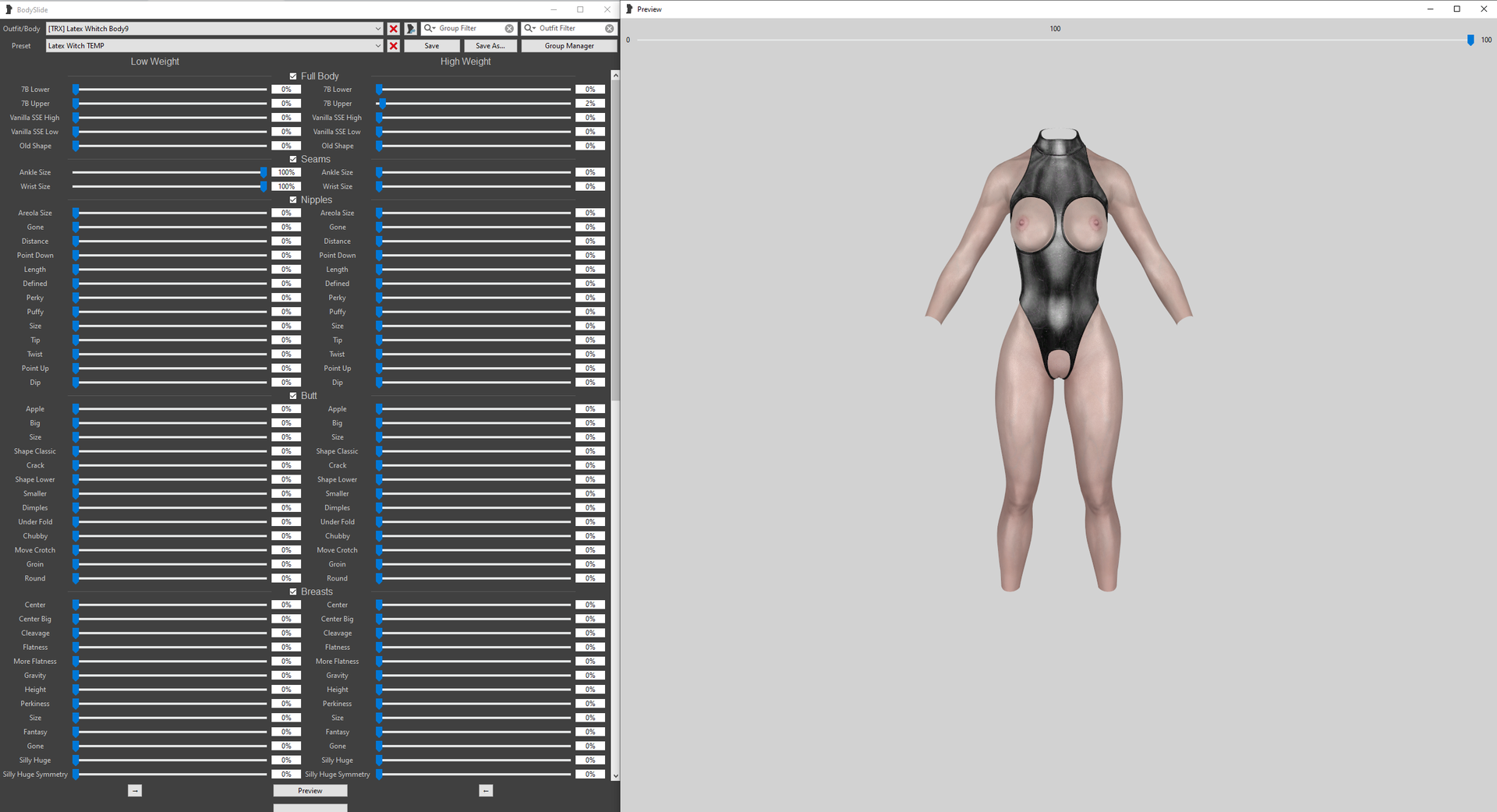This screenshot has width=1497, height=812.
Task: Maximize the Preview window
Action: coord(1456,9)
